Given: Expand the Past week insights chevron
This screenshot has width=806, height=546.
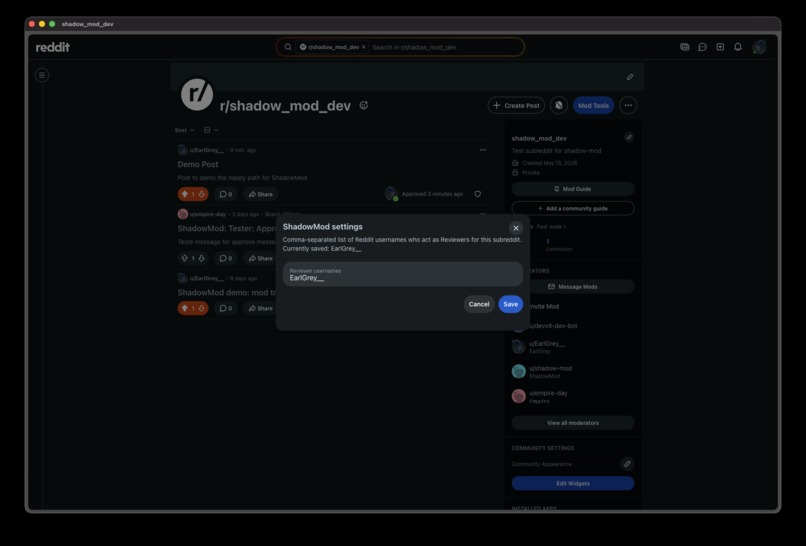Looking at the screenshot, I should click(x=564, y=227).
